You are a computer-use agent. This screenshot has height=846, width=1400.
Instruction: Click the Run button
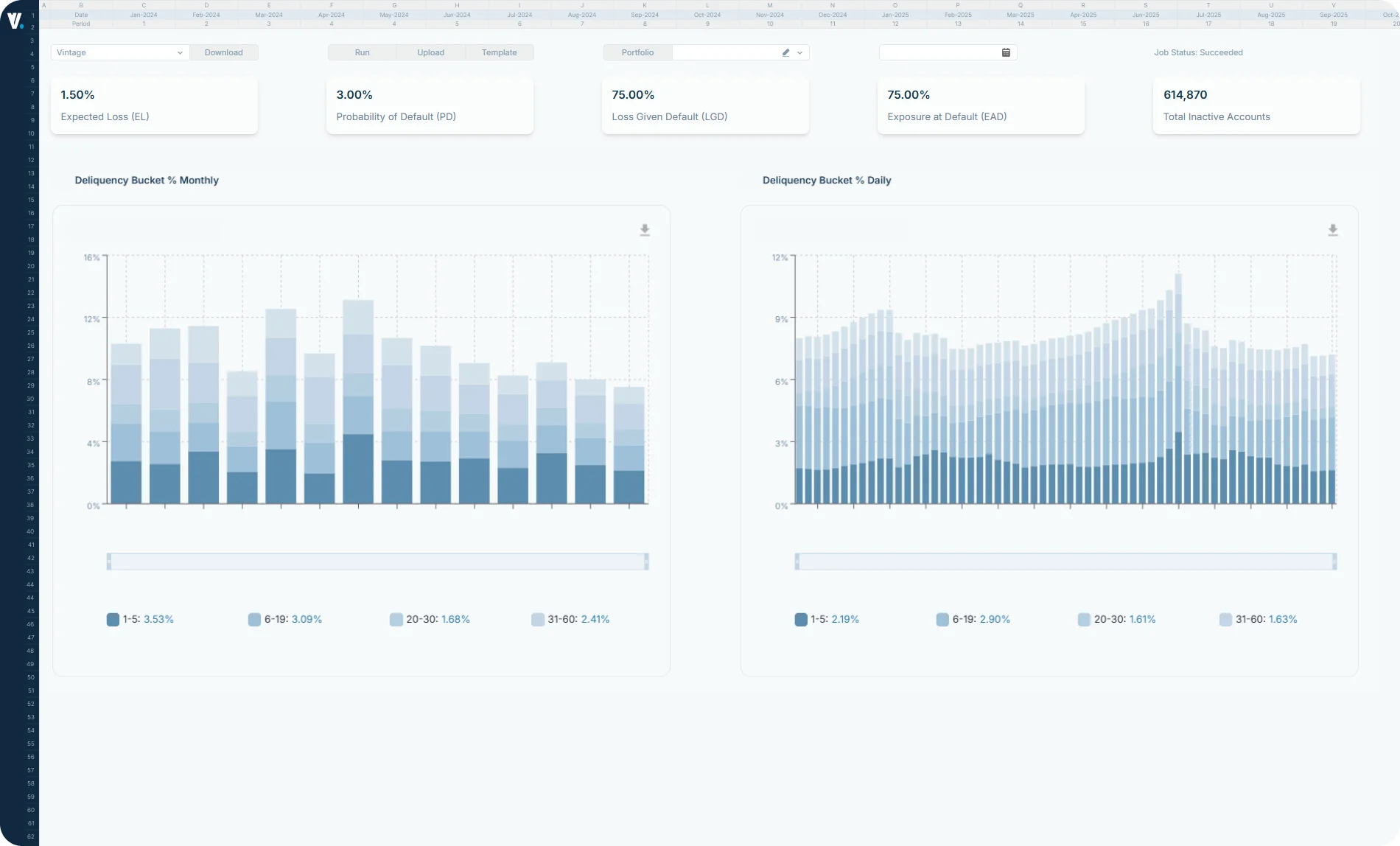click(361, 52)
